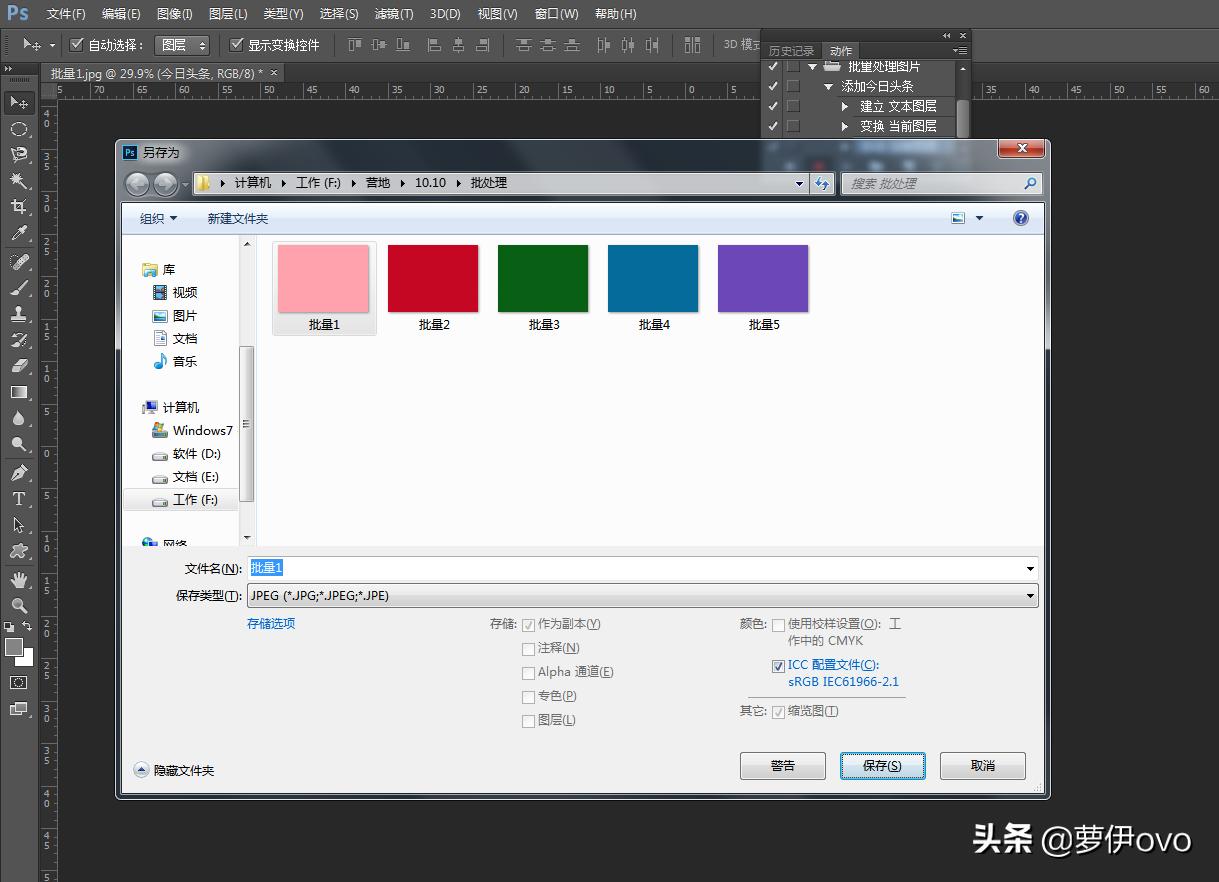Screen dimensions: 1219x882
Task: Select the Magic Wand tool
Action: 19,181
